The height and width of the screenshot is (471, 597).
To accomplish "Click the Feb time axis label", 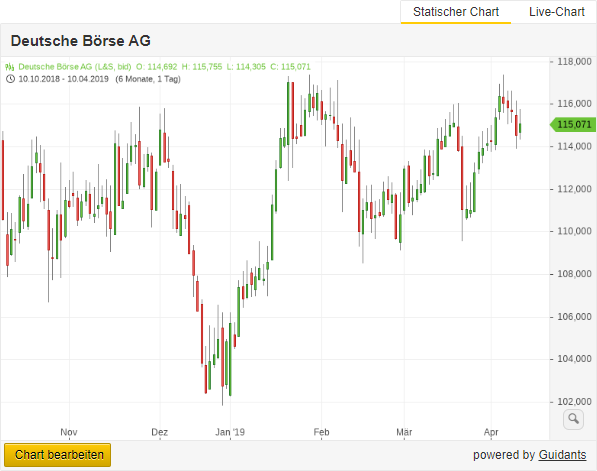I will [321, 432].
